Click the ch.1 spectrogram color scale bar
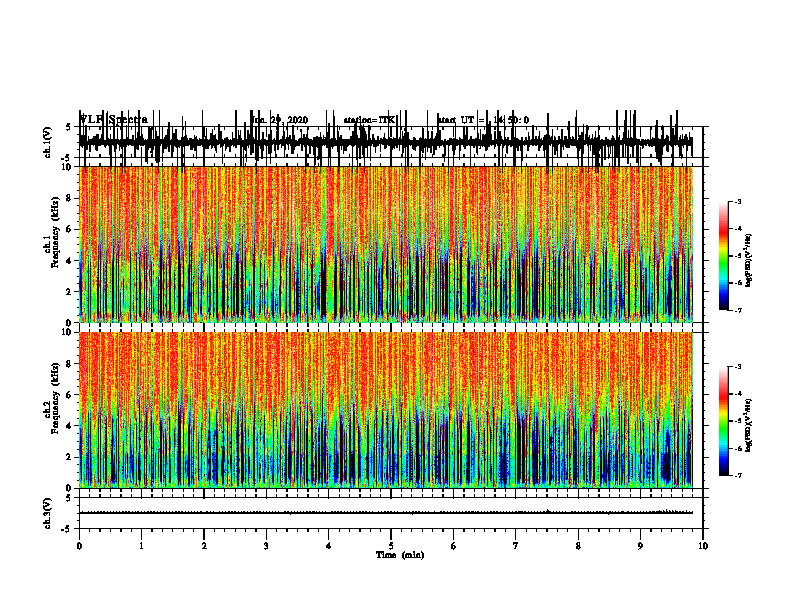Screen dimensions: 792x612 [x=724, y=256]
